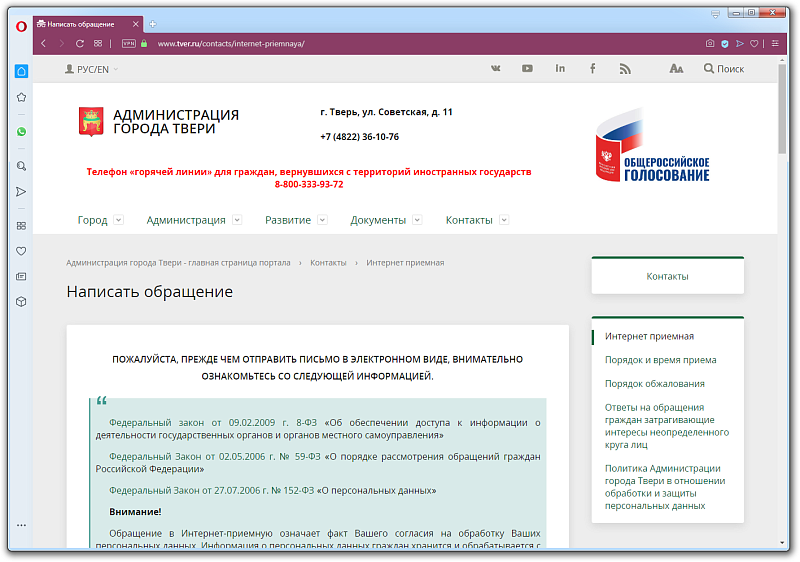
Task: Open the VK social network icon
Action: coord(495,68)
